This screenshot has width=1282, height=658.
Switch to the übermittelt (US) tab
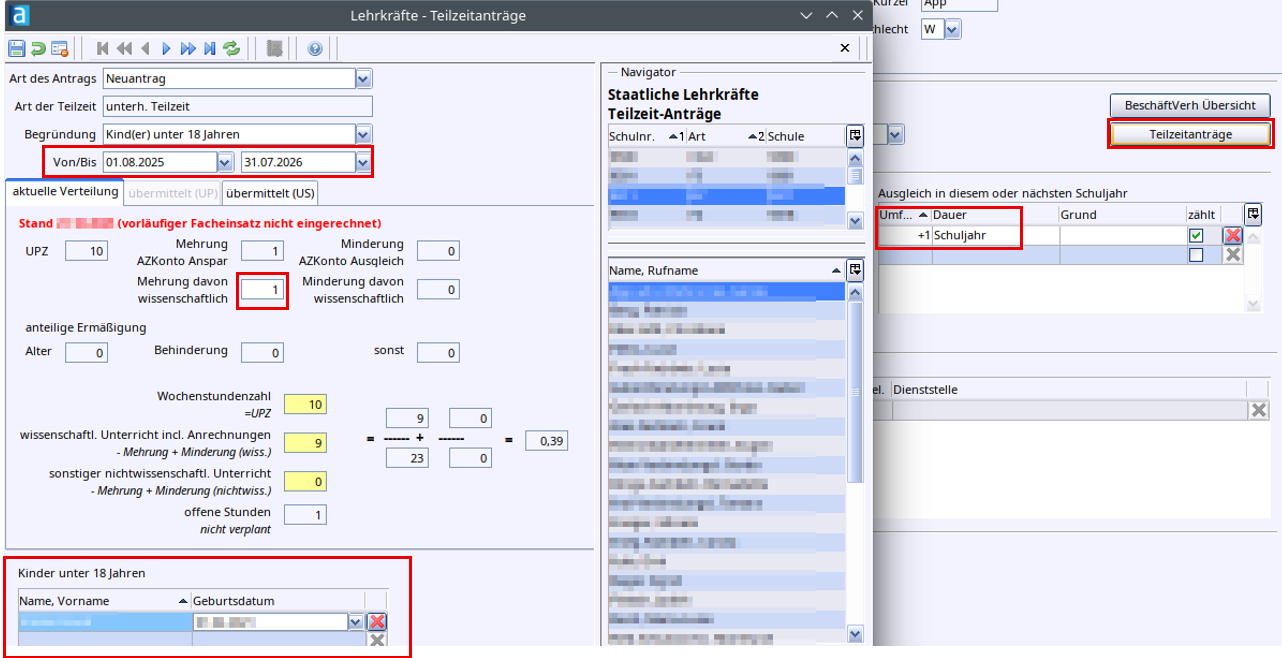(270, 192)
